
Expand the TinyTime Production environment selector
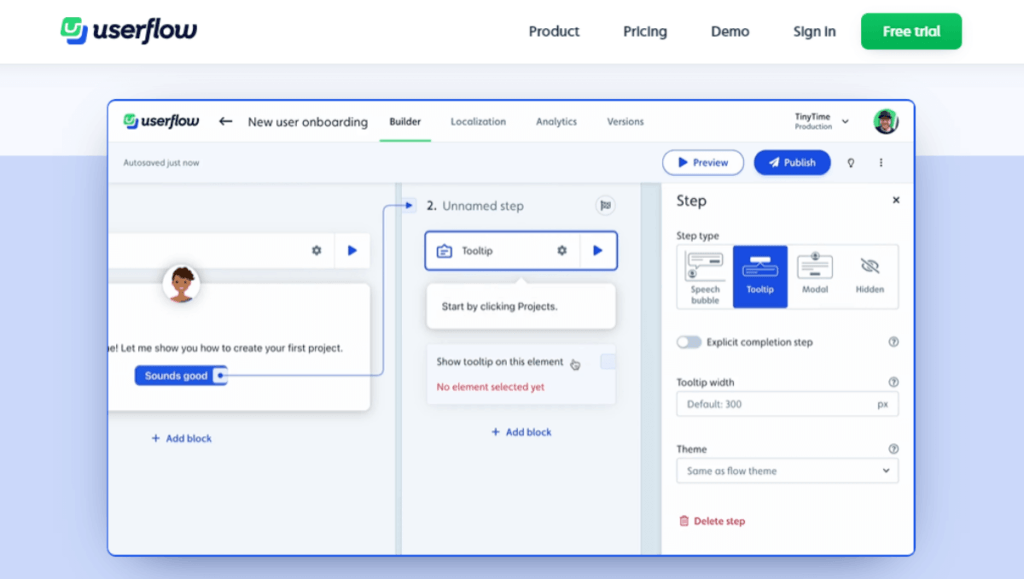coord(820,121)
